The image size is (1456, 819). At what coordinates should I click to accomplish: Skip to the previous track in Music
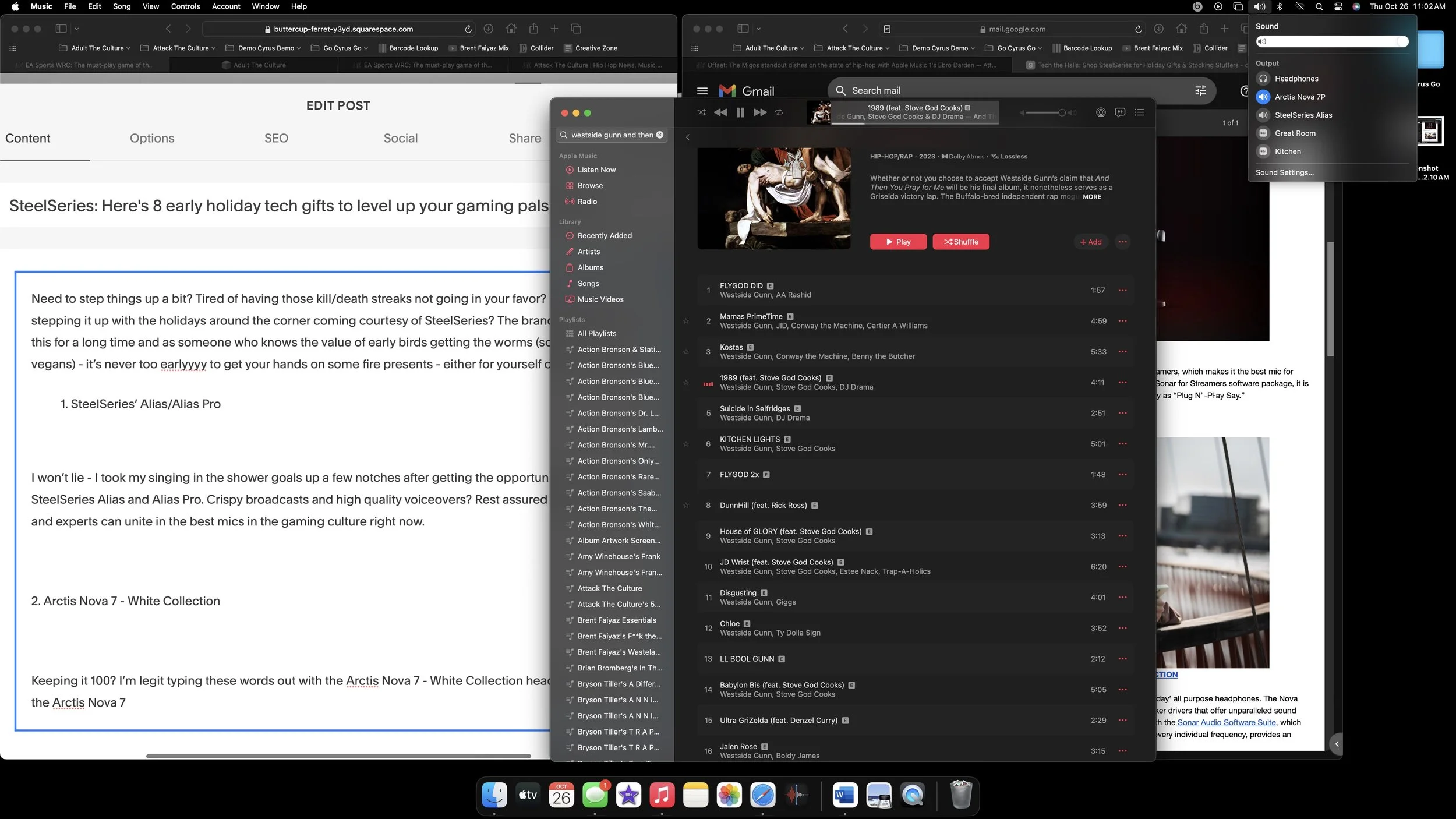[x=720, y=112]
